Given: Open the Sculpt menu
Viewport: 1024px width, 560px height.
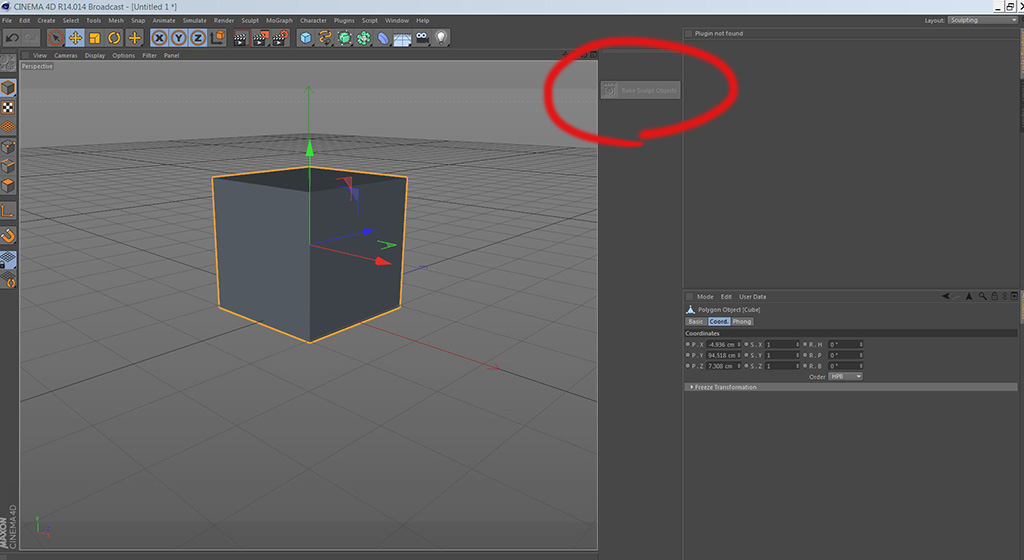Looking at the screenshot, I should [250, 20].
